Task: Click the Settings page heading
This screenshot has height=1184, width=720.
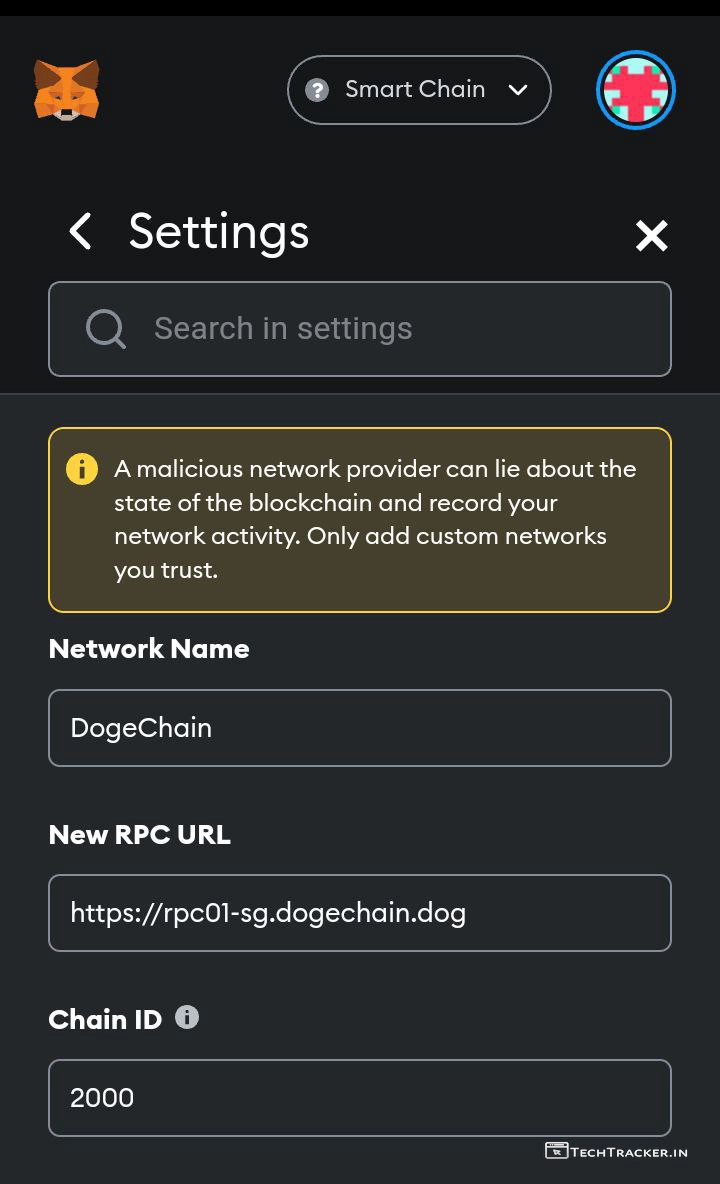Action: (218, 232)
